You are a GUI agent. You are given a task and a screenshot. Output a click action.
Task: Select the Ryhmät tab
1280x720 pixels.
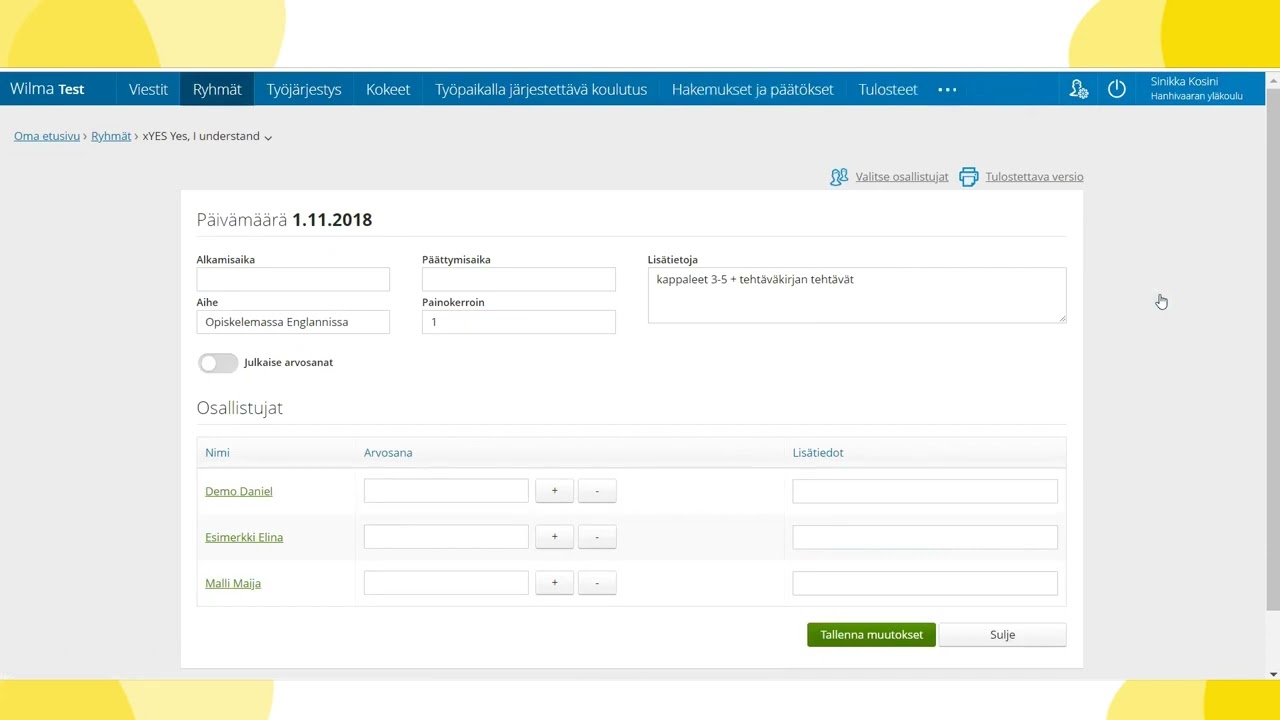217,89
